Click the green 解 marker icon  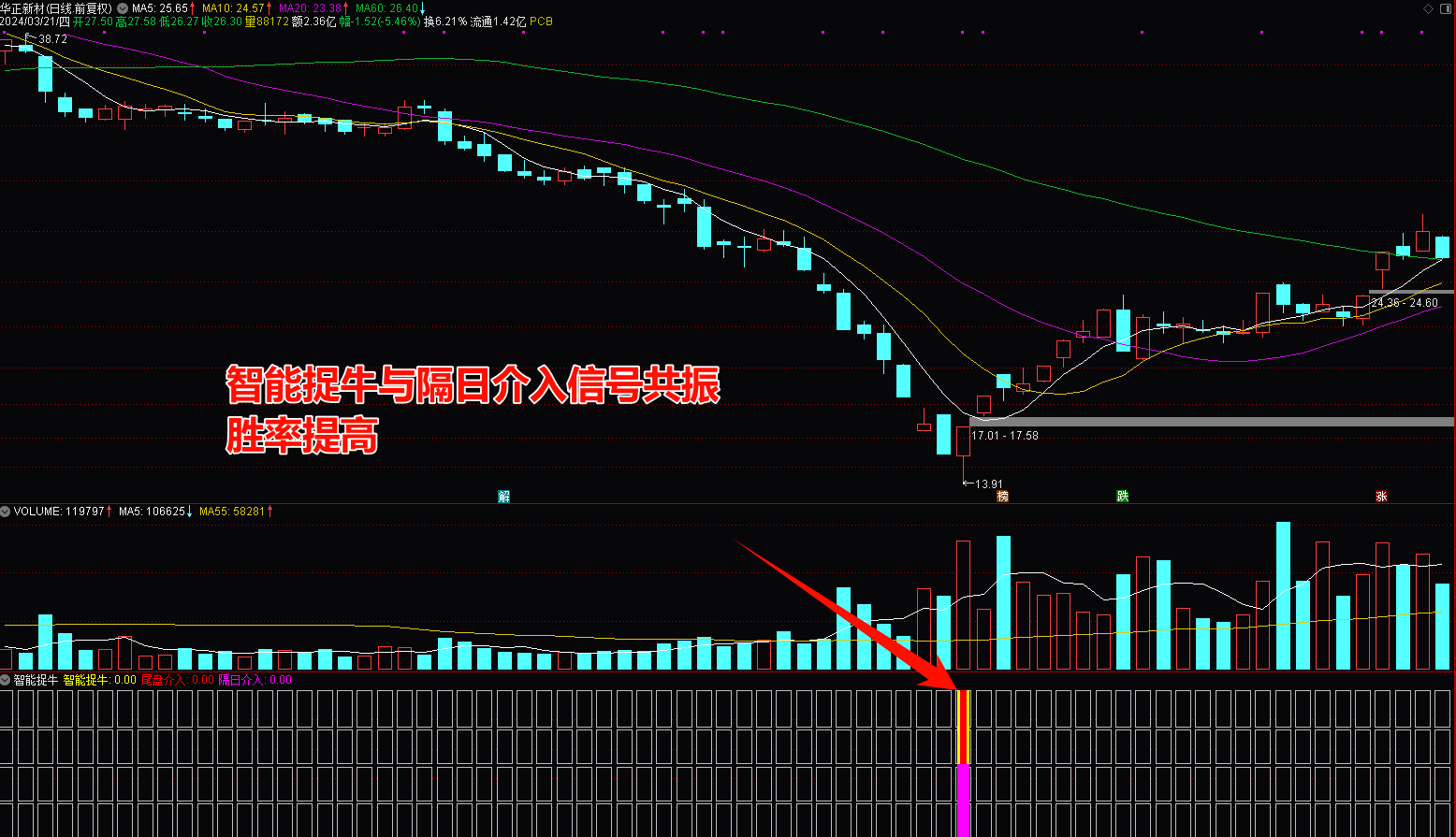504,497
